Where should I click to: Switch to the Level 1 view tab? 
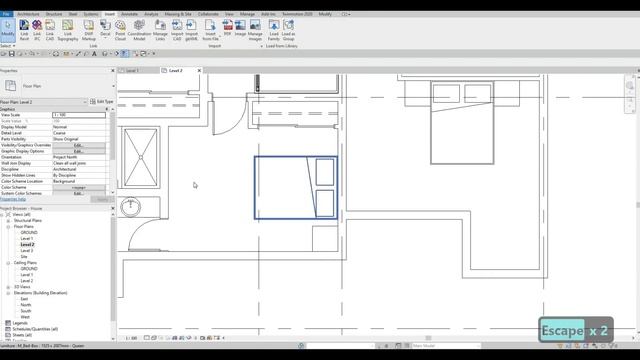[x=132, y=71]
